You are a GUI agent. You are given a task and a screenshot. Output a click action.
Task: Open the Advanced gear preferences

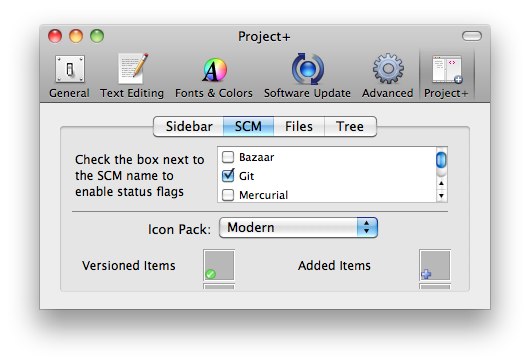(388, 76)
